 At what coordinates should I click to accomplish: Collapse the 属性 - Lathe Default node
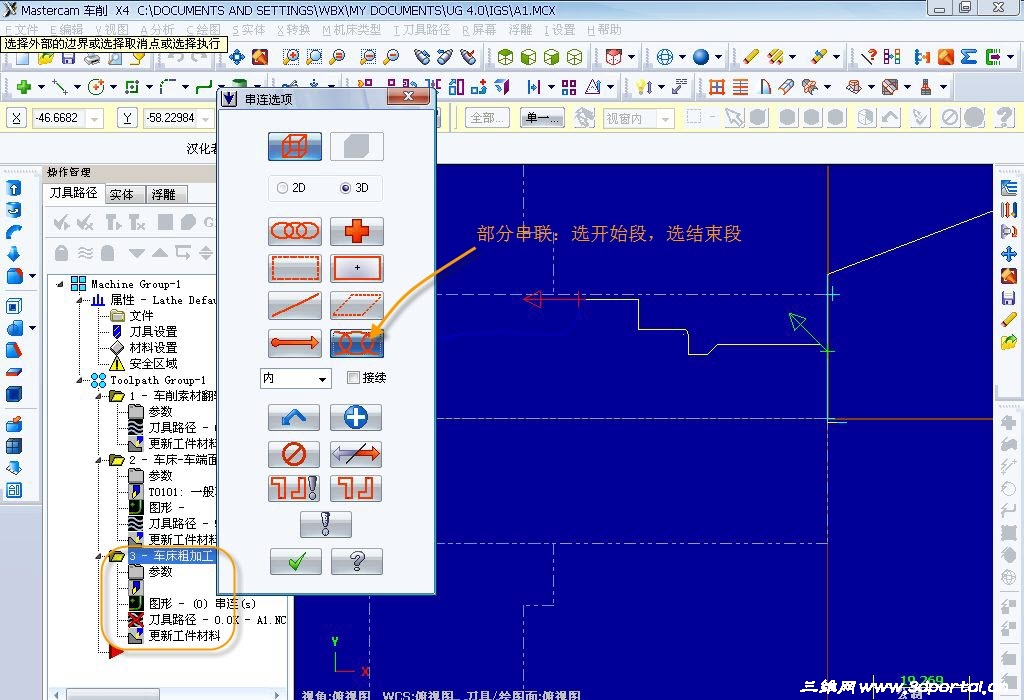pos(80,300)
